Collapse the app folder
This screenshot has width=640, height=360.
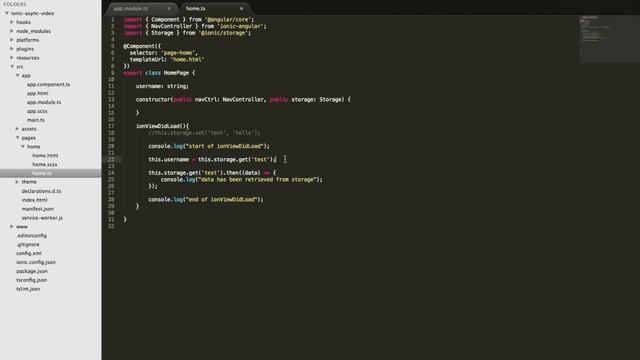pos(18,76)
